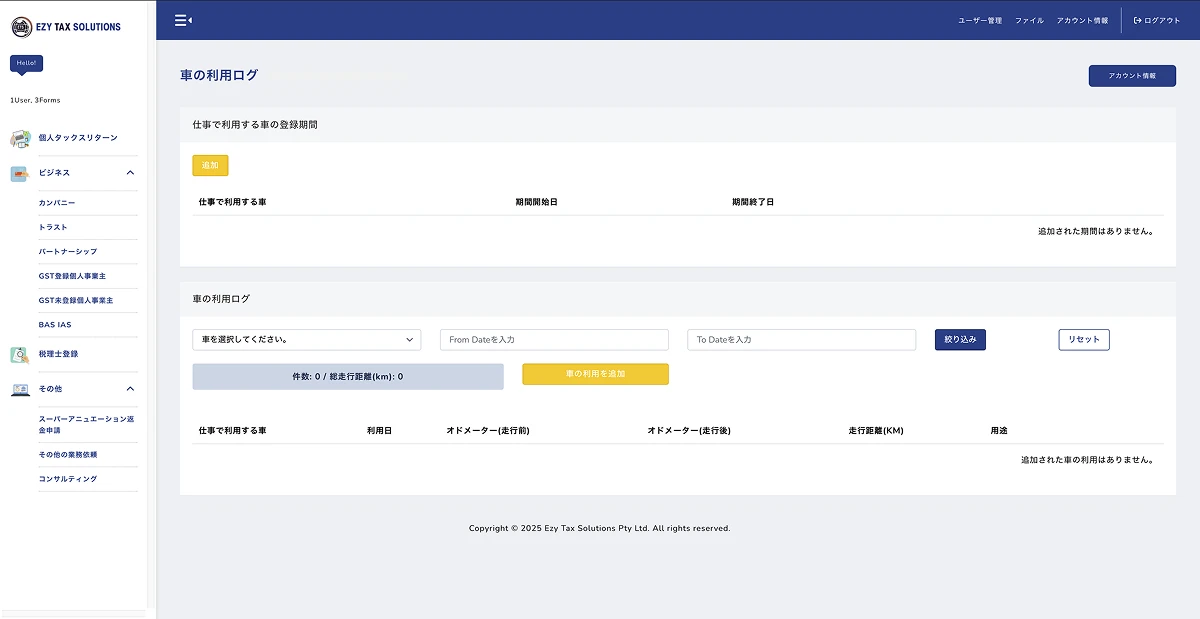
Task: Apply filter with 絞り込み button
Action: (x=960, y=340)
